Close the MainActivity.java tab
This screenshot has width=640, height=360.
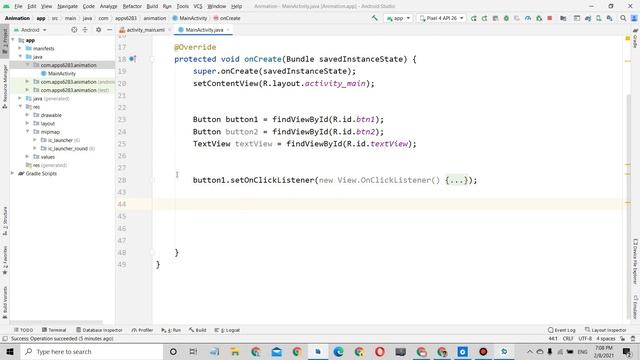click(x=228, y=30)
